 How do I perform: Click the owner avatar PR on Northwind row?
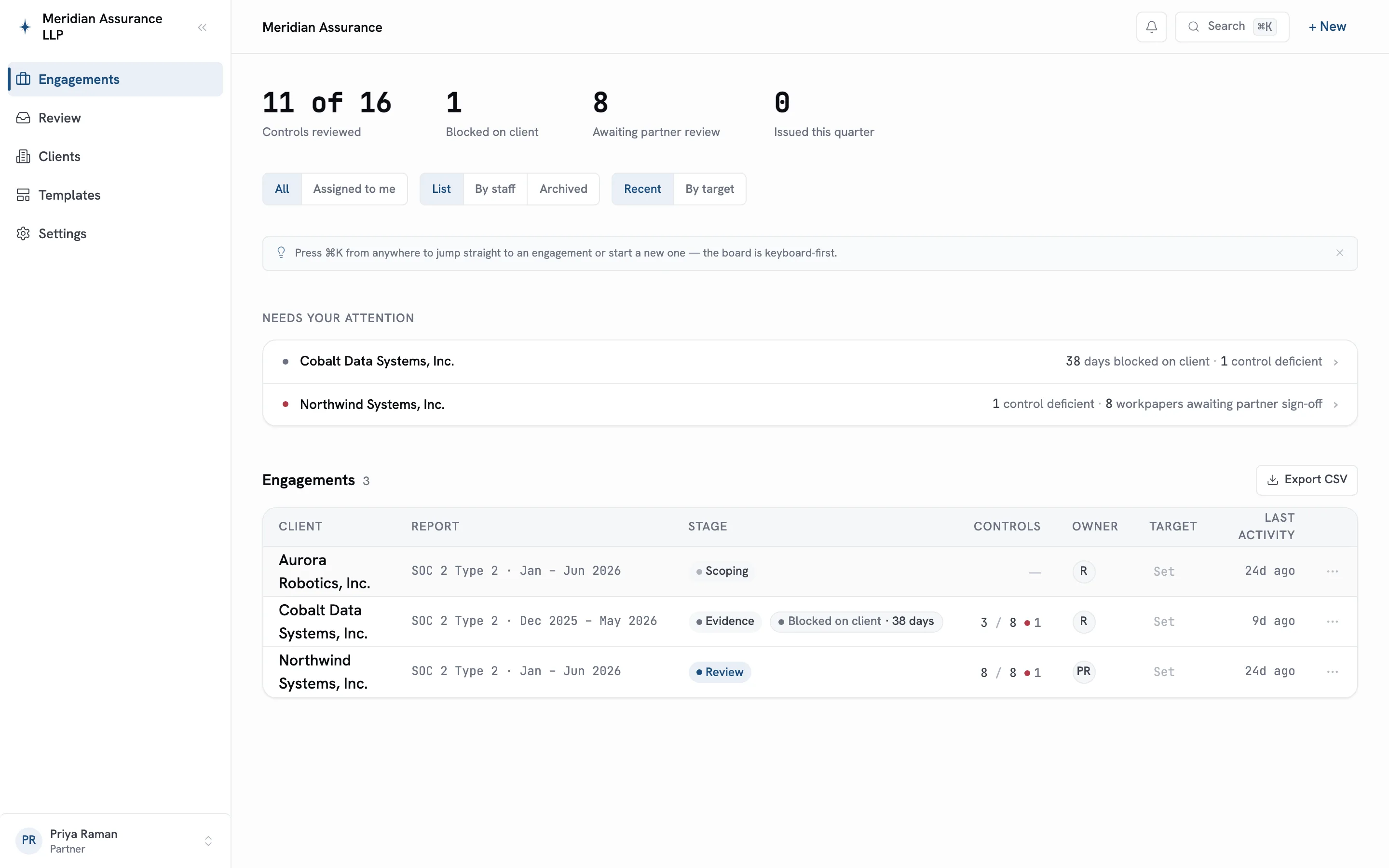click(1084, 672)
